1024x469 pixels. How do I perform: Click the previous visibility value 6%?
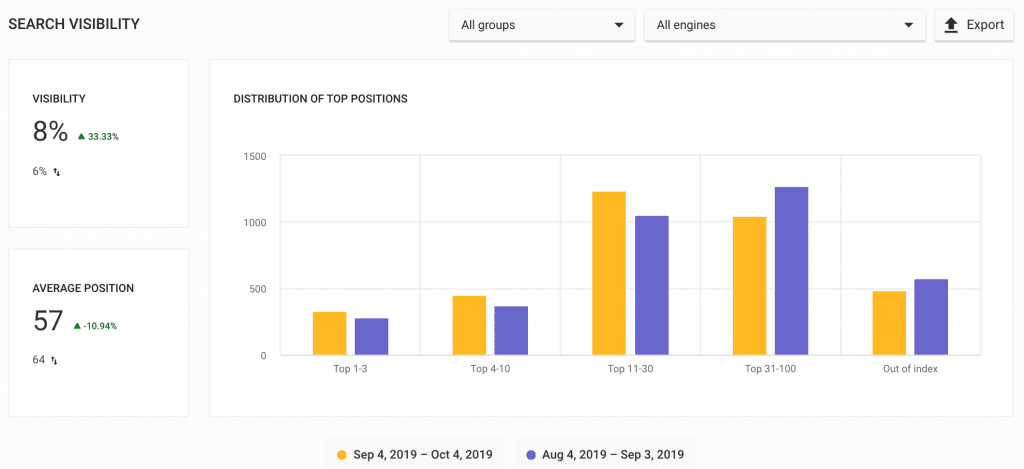pyautogui.click(x=40, y=172)
